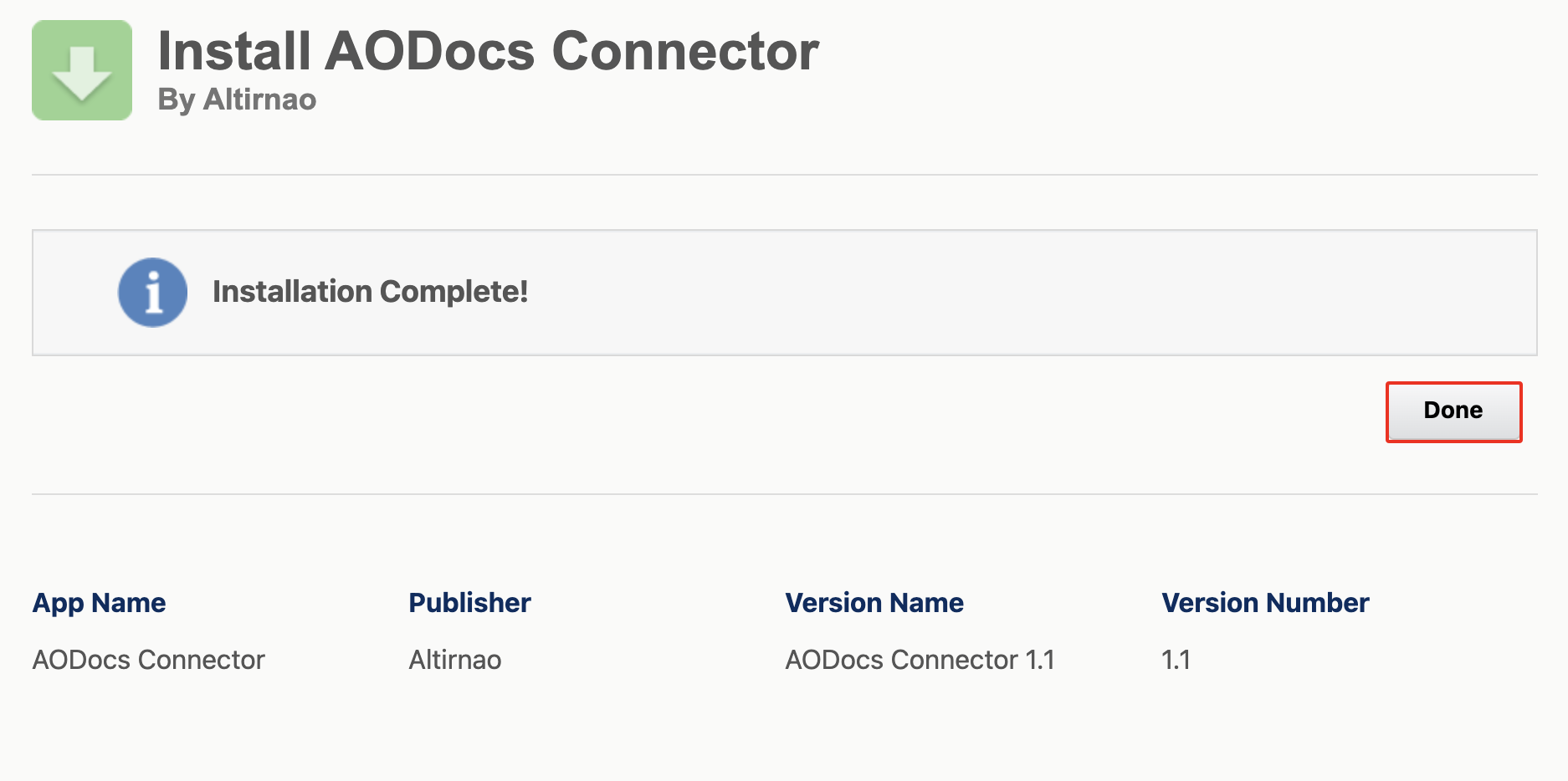Image resolution: width=1568 pixels, height=781 pixels.
Task: Click the green download arrow icon
Action: click(82, 71)
